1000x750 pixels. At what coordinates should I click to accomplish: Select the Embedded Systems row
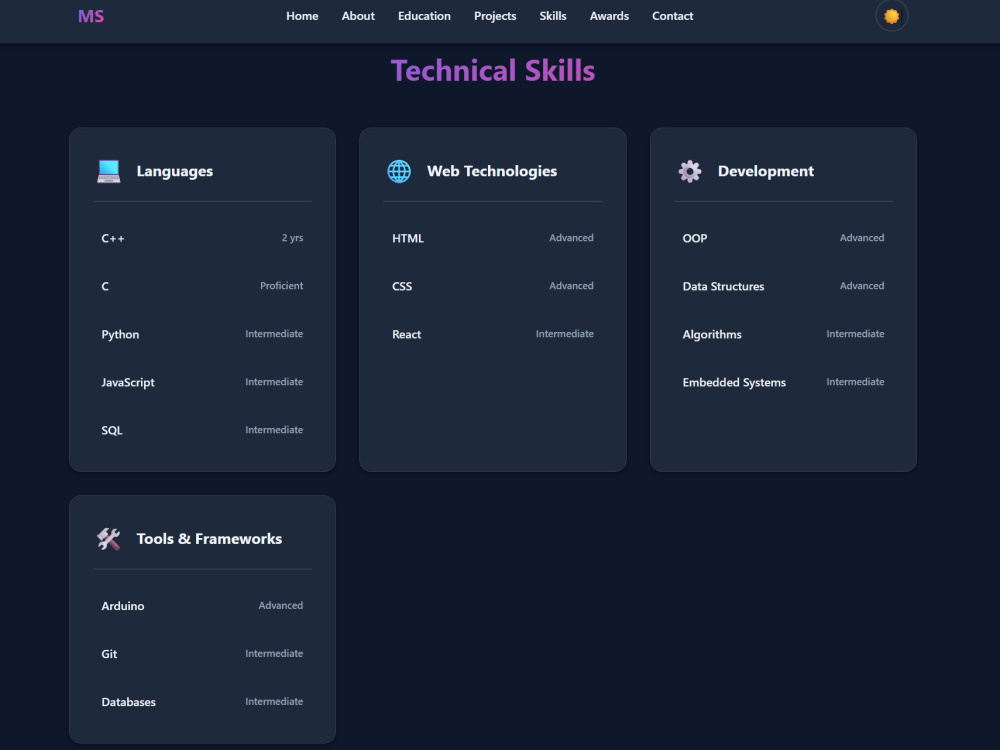click(x=783, y=382)
